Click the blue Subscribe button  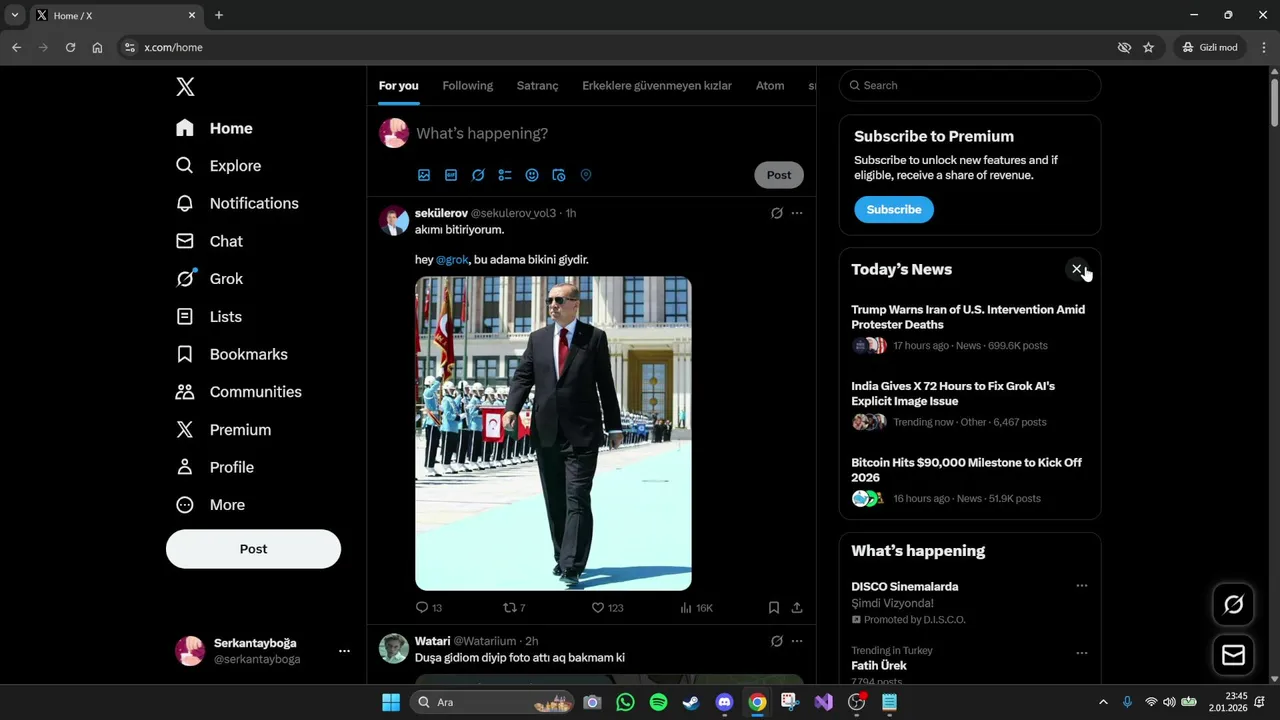[894, 209]
